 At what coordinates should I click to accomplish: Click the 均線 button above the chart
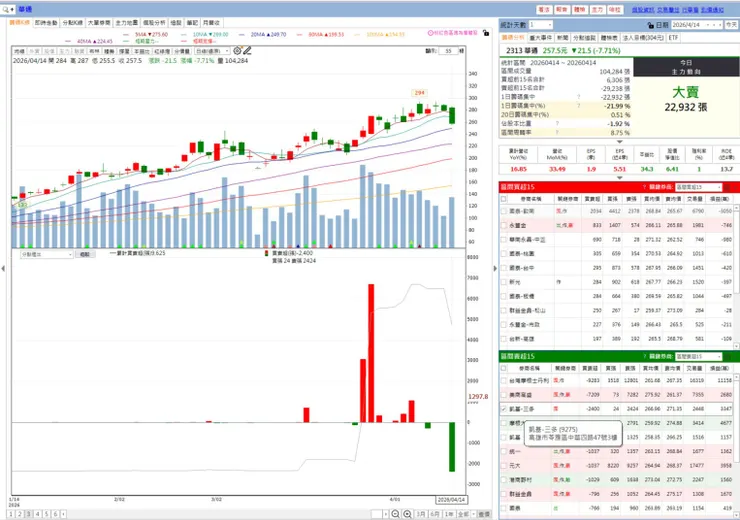pyautogui.click(x=19, y=51)
